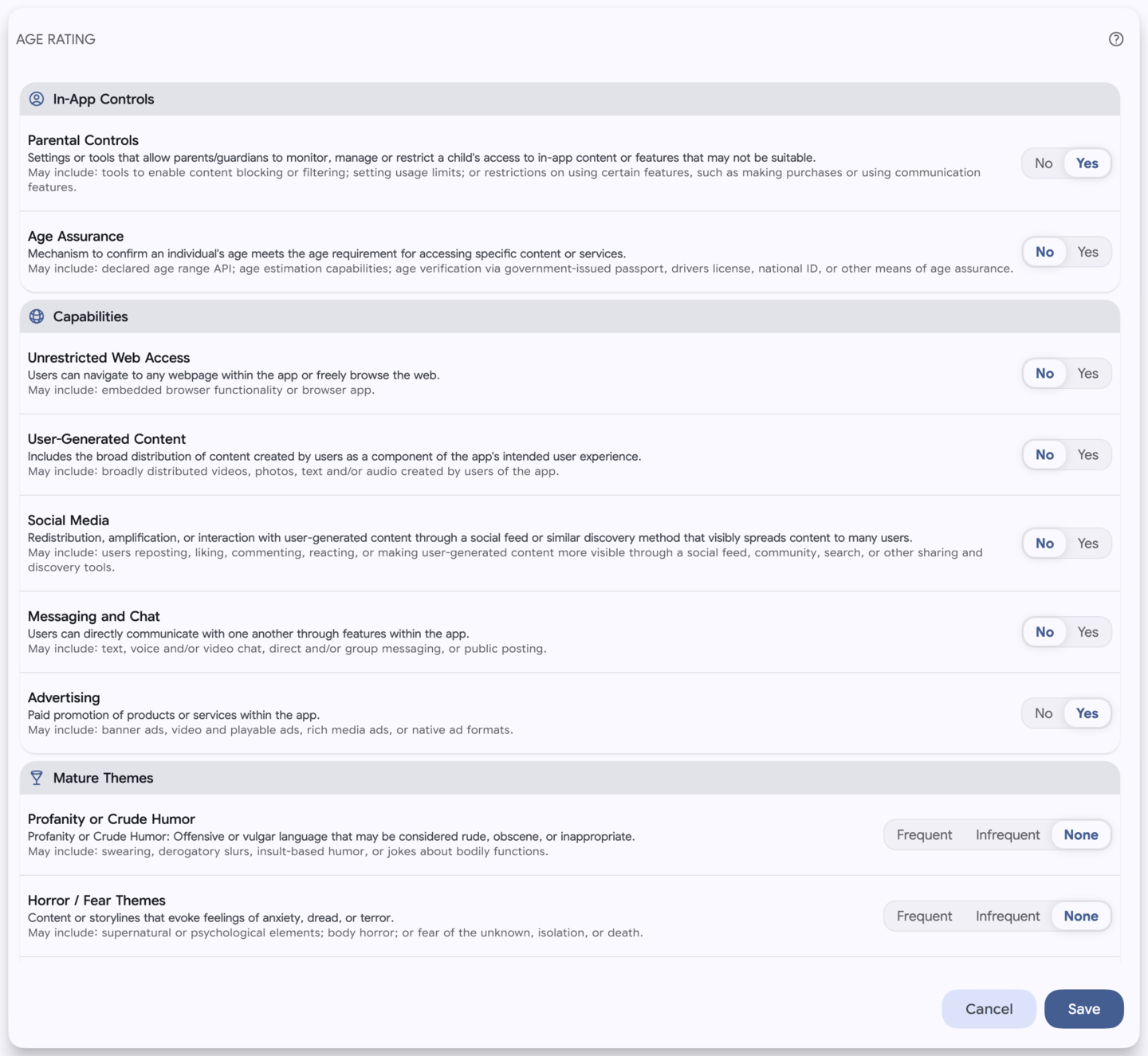Choose None for Horror / Fear Themes
The image size is (1148, 1056).
tap(1081, 916)
